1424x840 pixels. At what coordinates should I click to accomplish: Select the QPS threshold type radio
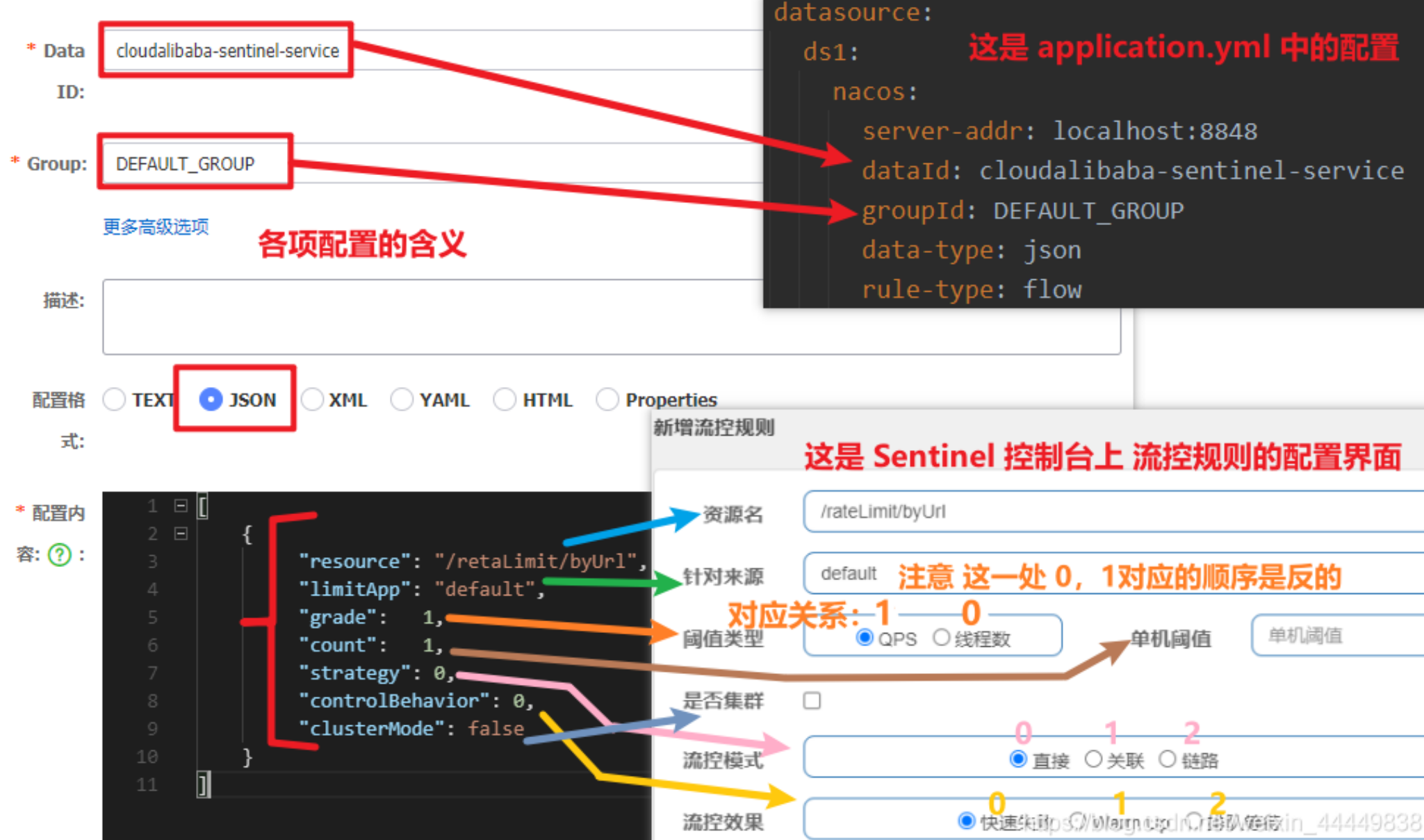[865, 637]
